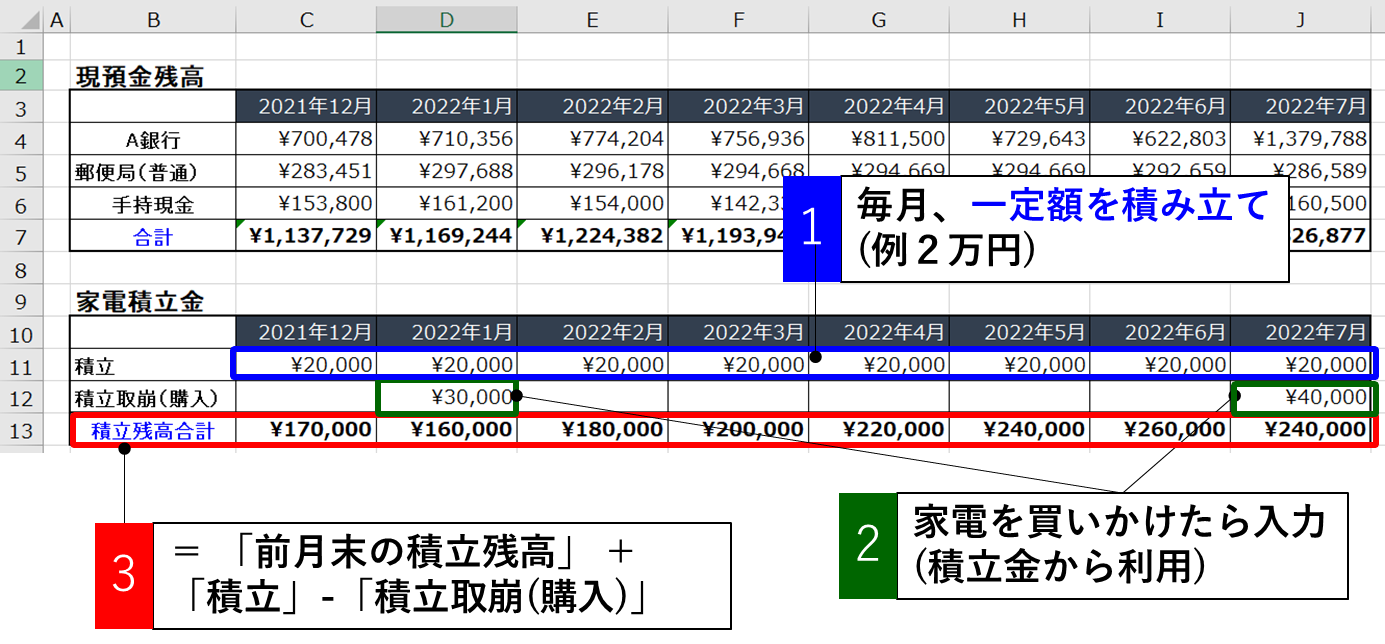Click the Select All corner of the sheet
1385x644 pixels.
click(21, 19)
